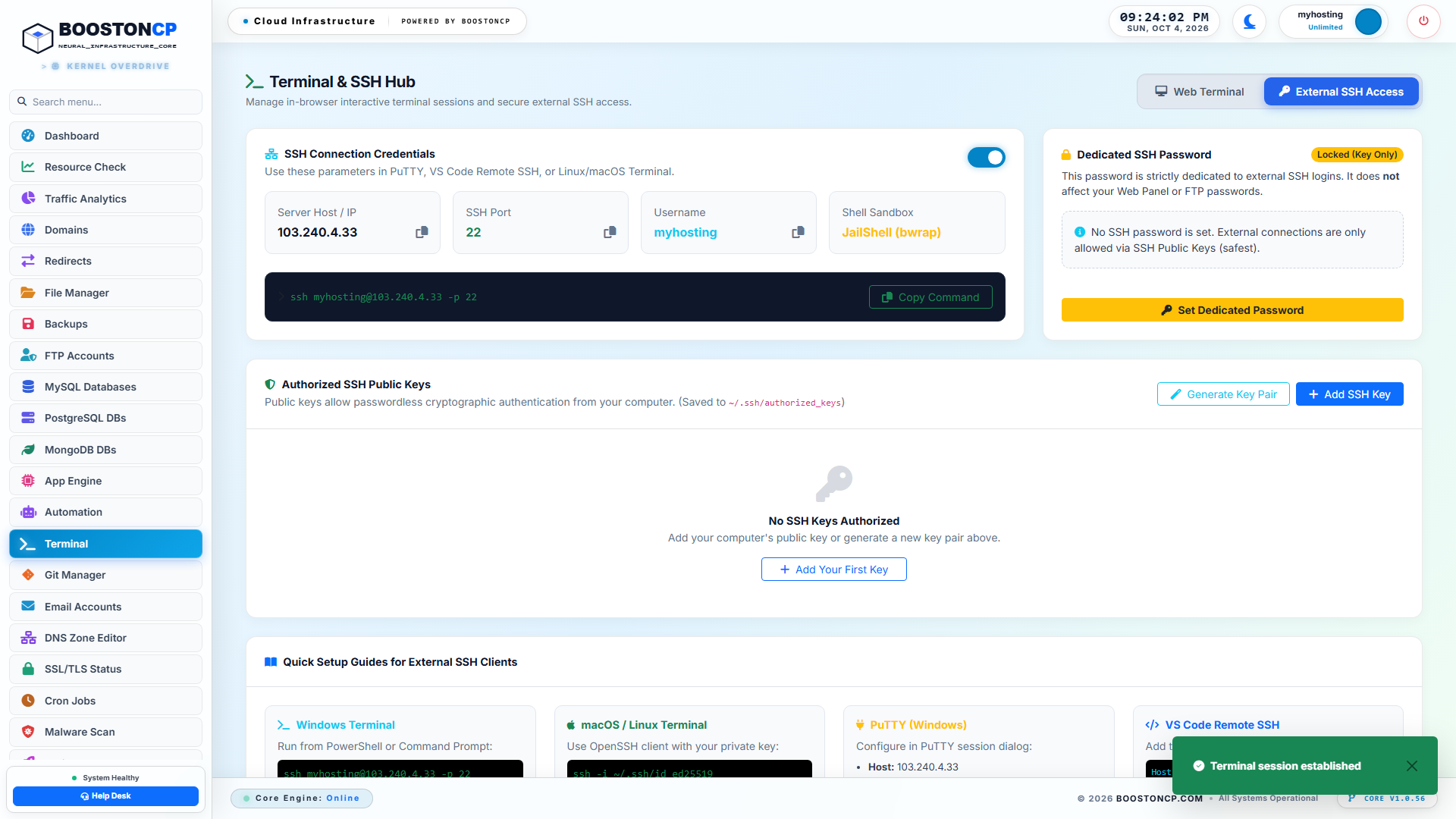
Task: Toggle dark mode moon icon
Action: 1249,21
